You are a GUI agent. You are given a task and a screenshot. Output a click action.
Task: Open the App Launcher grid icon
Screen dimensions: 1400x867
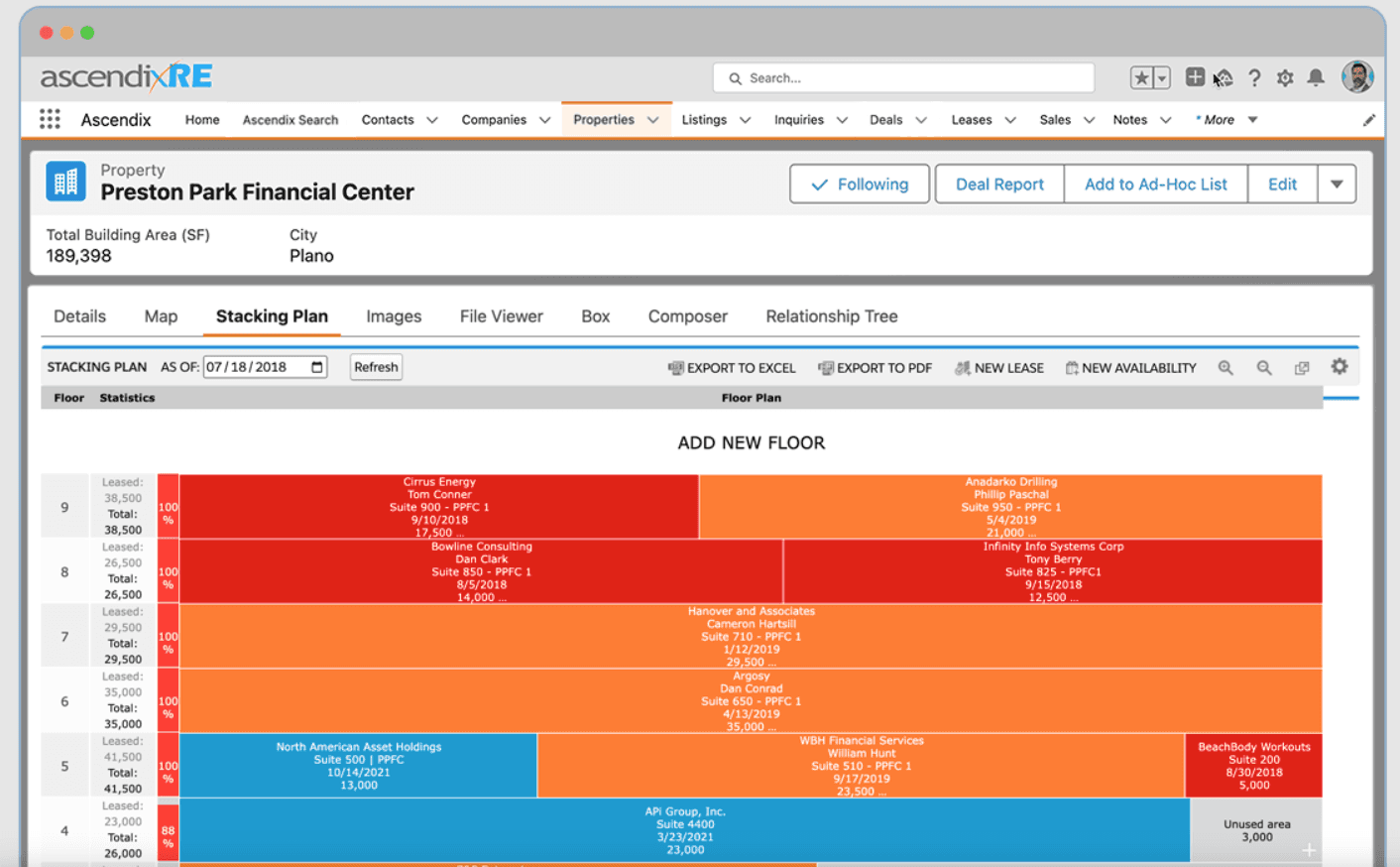point(50,119)
